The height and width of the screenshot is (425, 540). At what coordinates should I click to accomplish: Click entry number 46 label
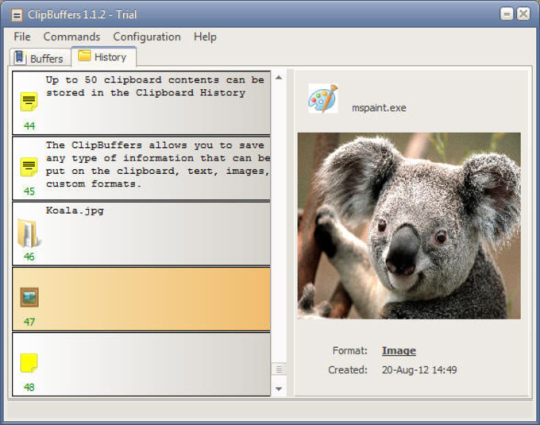(x=29, y=257)
